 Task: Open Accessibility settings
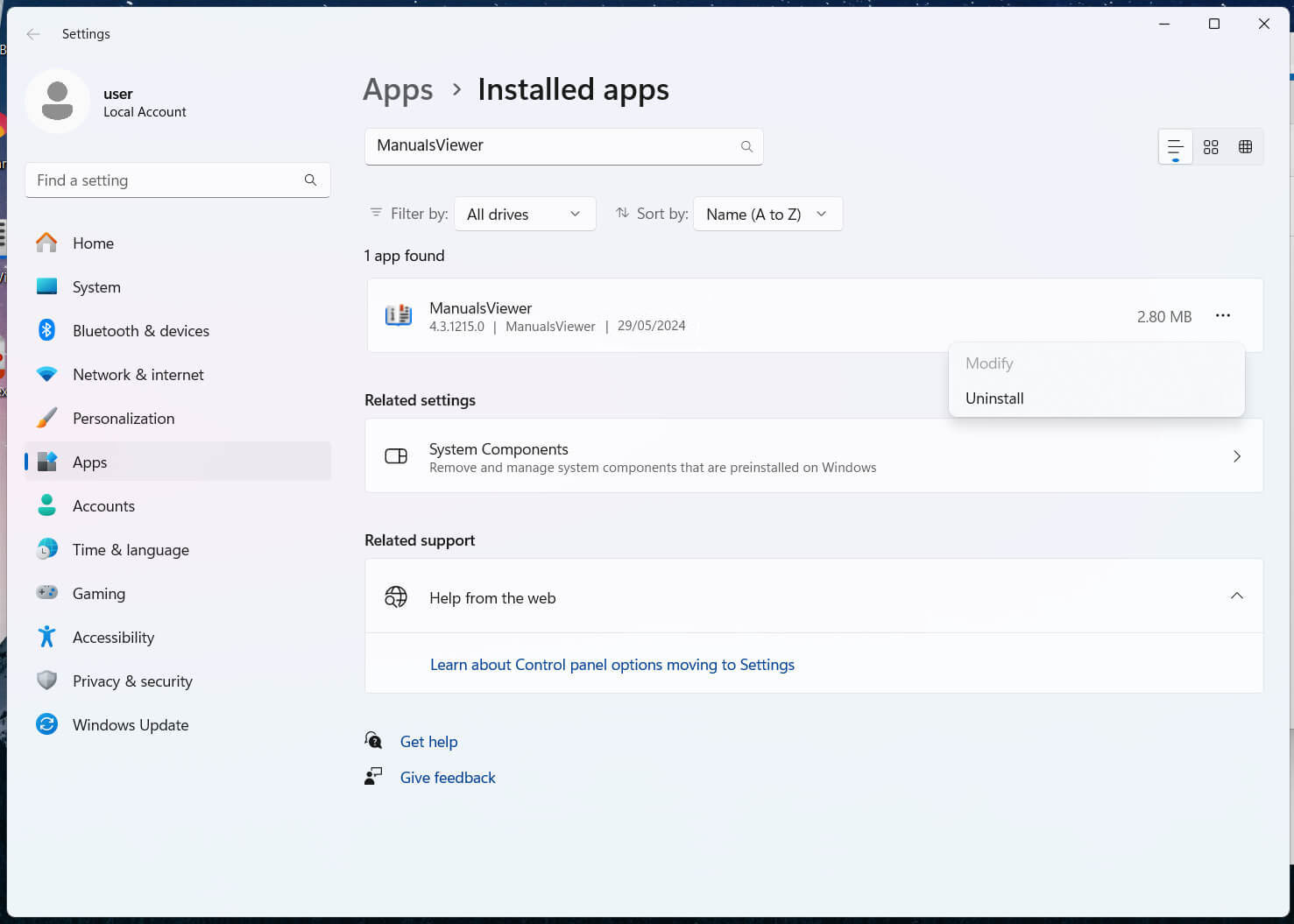click(x=178, y=638)
